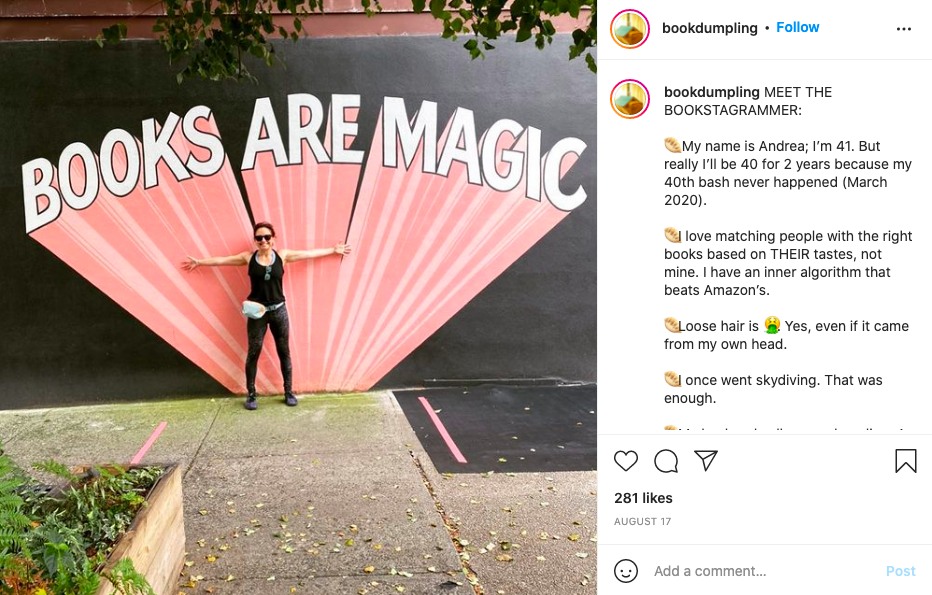This screenshot has width=932, height=595.
Task: Click bookdumpling avatar in post header
Action: tap(629, 29)
